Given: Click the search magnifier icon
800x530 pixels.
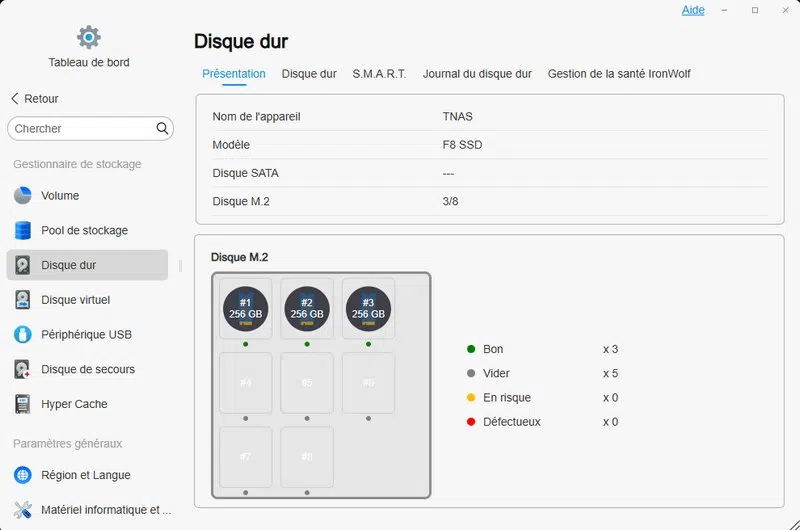Looking at the screenshot, I should pyautogui.click(x=162, y=129).
